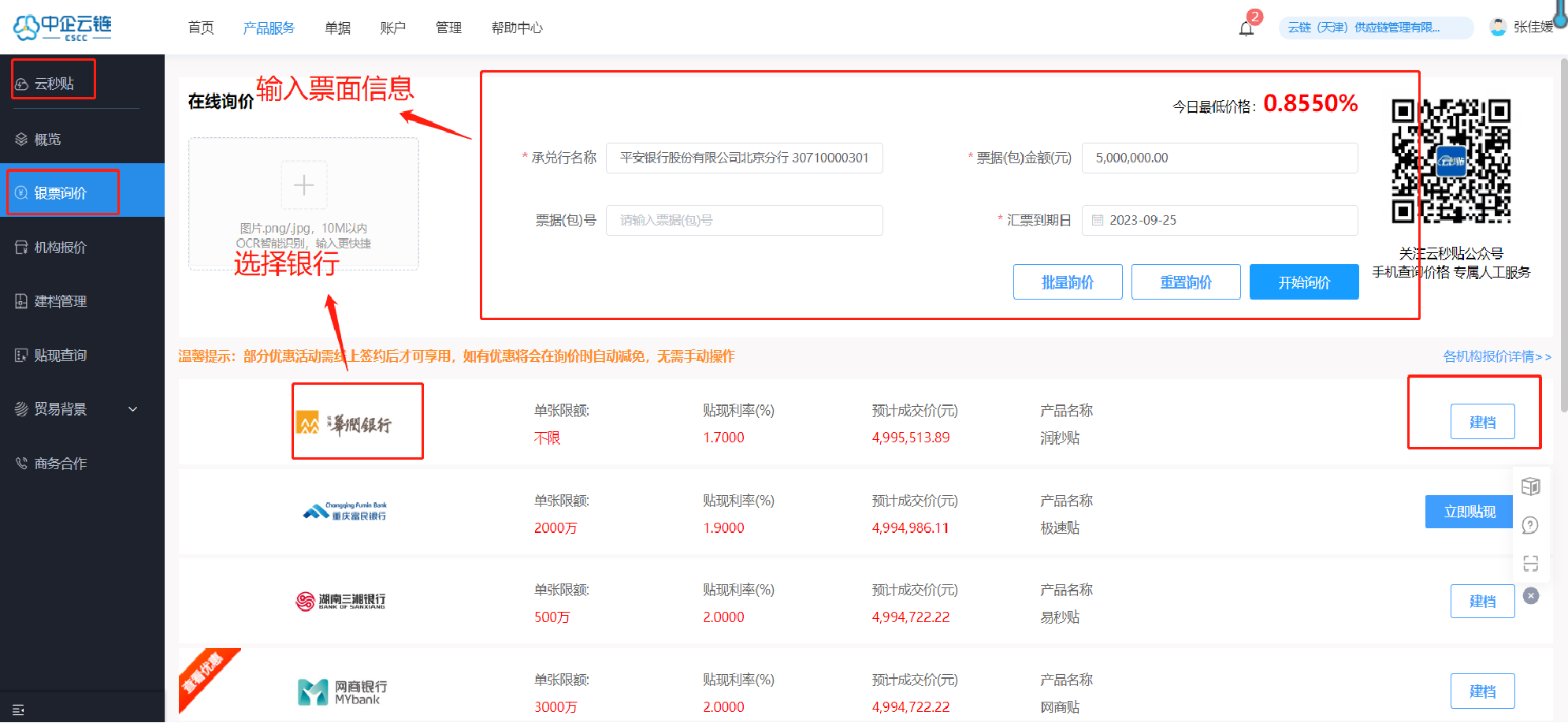Open the question mark help icon
The height and width of the screenshot is (723, 1568).
1530,525
